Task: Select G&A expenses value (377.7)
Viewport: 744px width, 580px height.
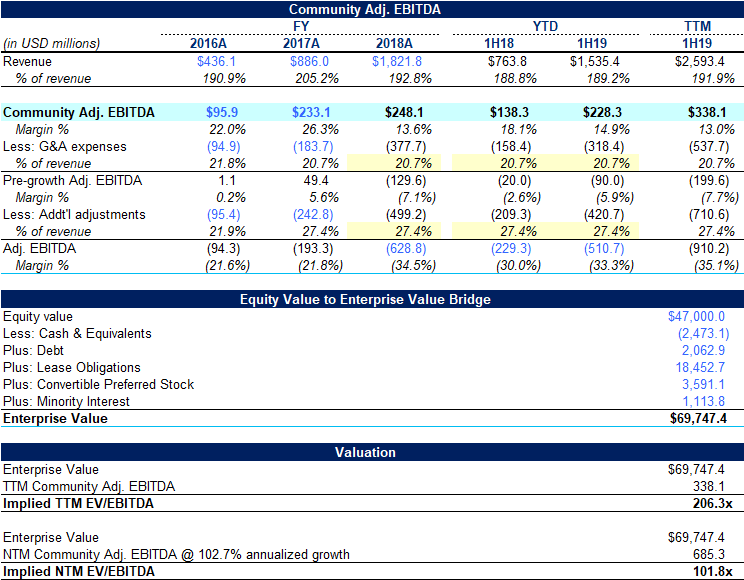Action: click(x=406, y=147)
